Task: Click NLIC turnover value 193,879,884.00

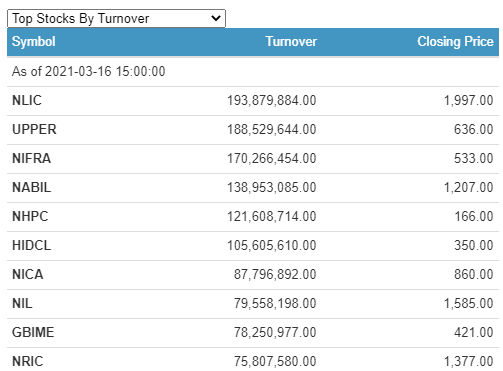Action: (272, 100)
